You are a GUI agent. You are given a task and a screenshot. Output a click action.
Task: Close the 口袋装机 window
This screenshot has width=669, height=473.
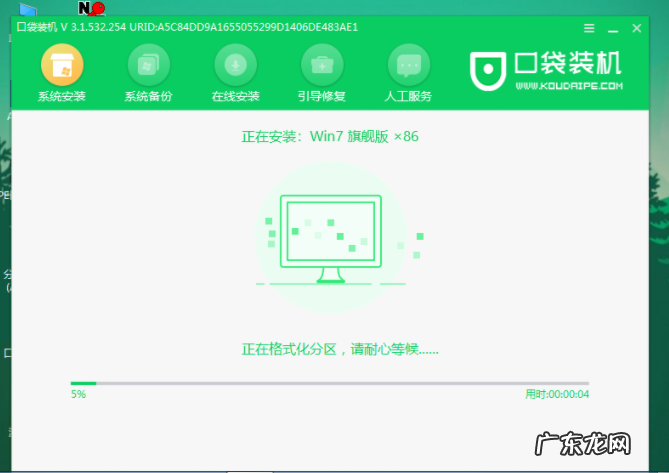(637, 28)
